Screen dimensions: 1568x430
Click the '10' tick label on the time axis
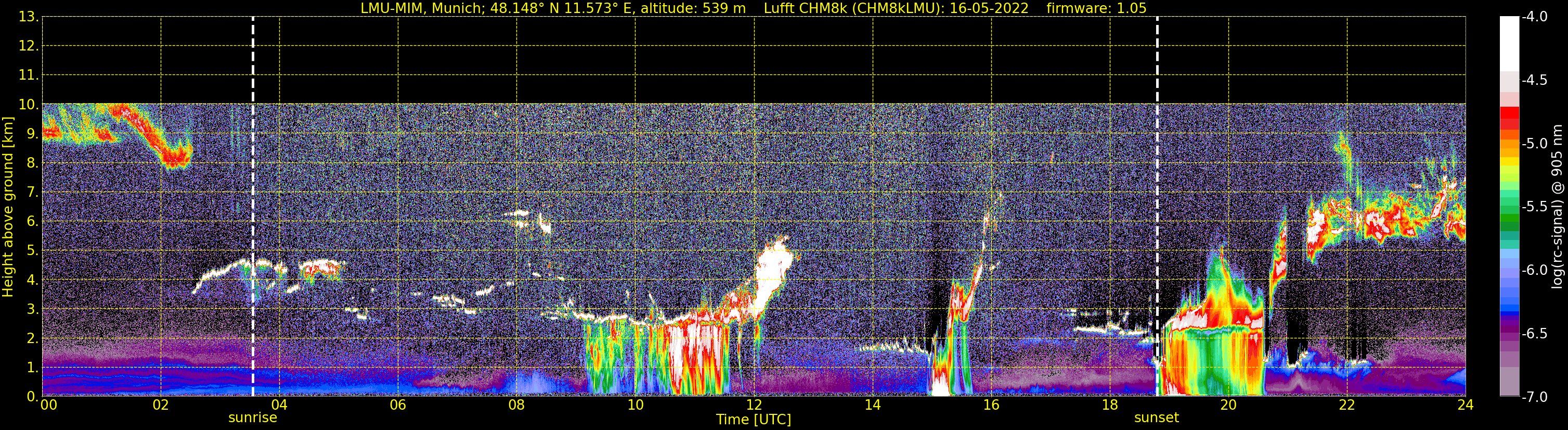pos(636,405)
